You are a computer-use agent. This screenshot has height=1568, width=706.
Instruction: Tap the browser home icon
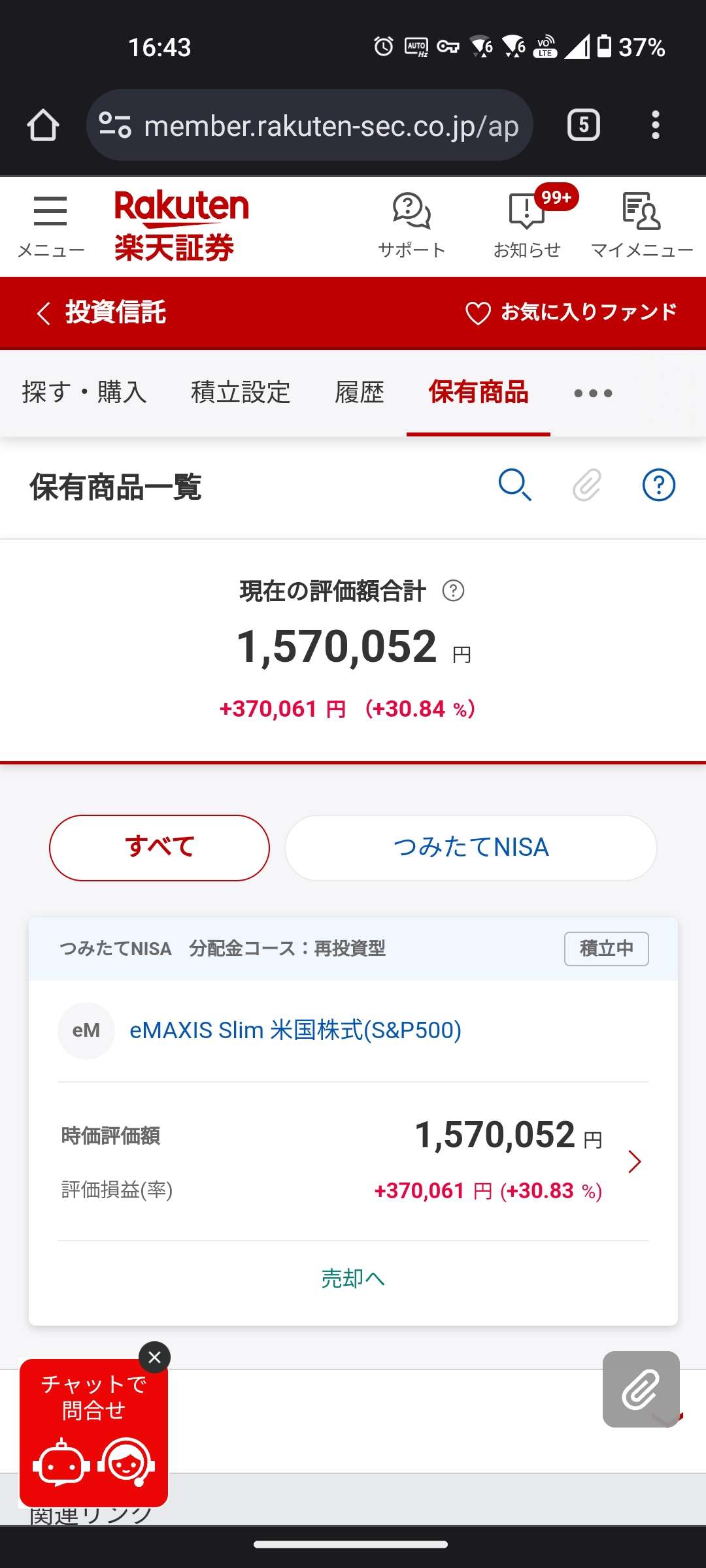coord(43,125)
